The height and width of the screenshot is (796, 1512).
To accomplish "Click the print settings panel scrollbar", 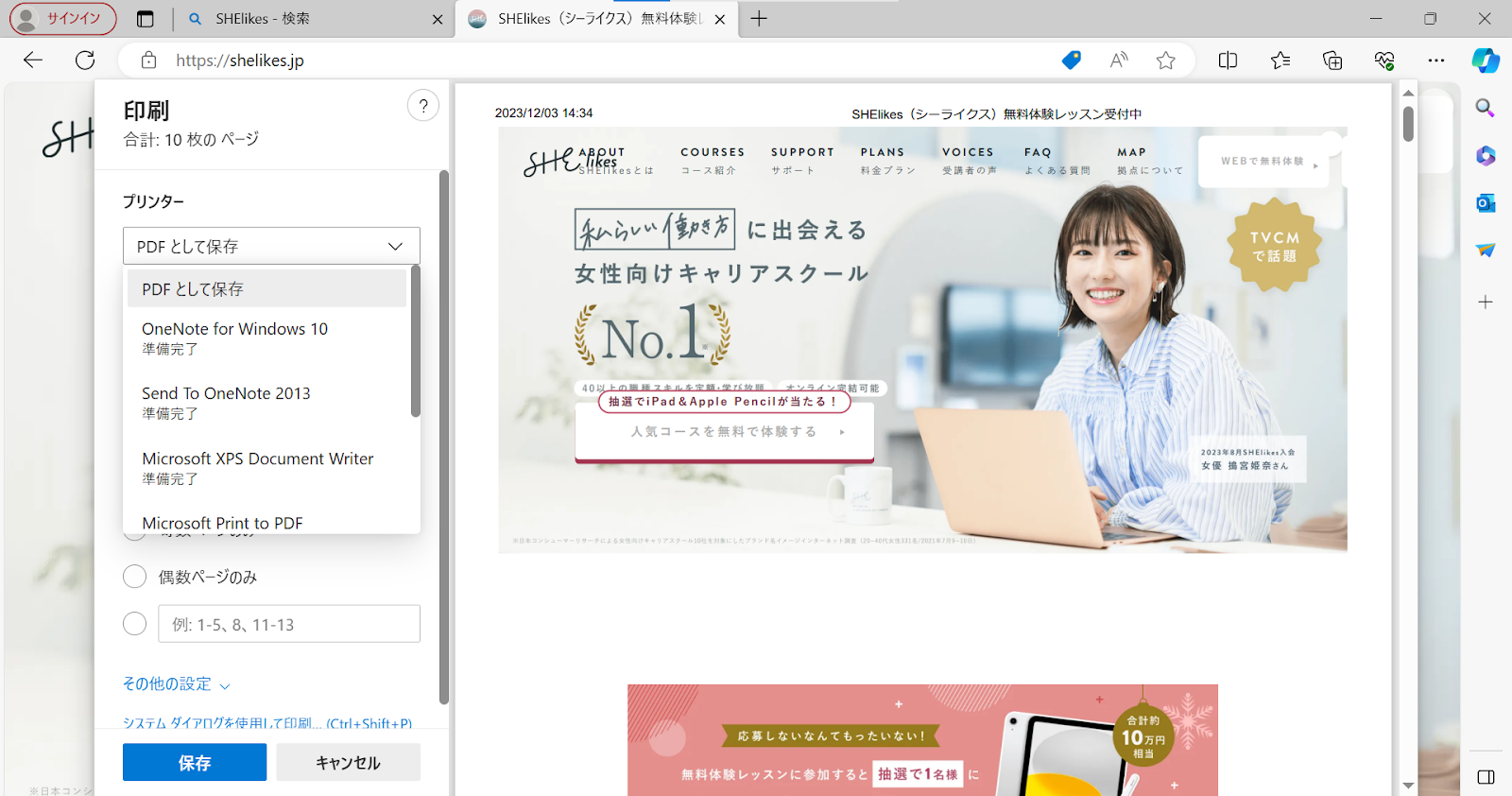I will (x=444, y=437).
